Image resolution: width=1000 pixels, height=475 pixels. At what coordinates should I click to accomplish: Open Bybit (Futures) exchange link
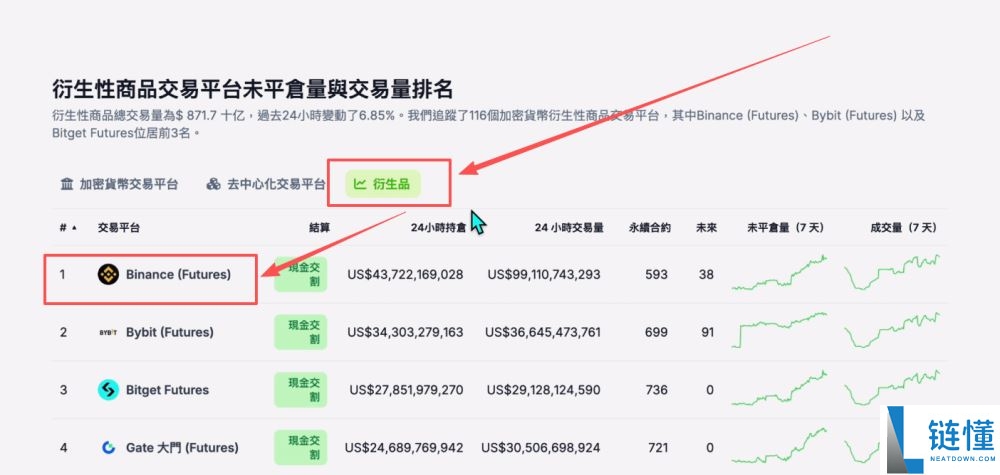click(170, 332)
